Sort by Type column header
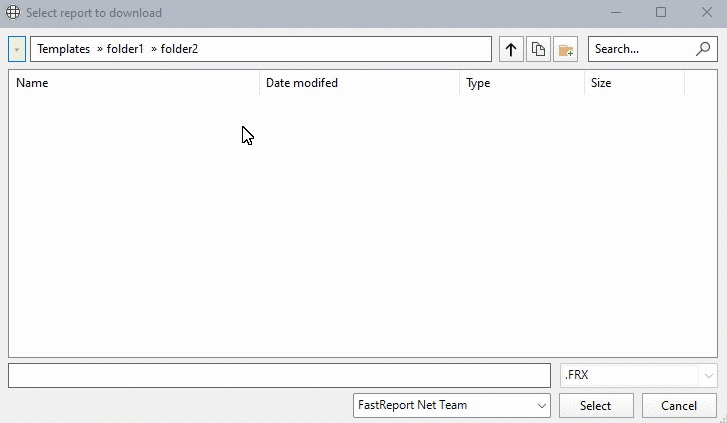Viewport: 727px width, 423px height. tap(522, 83)
